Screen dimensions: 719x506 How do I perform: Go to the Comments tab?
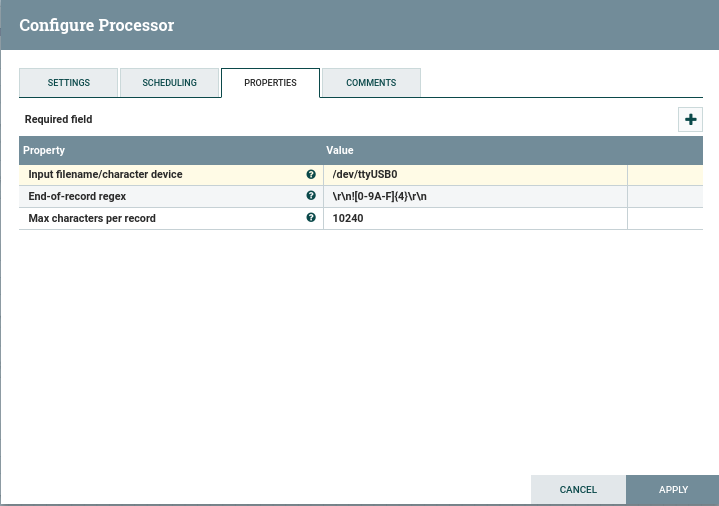[x=371, y=83]
